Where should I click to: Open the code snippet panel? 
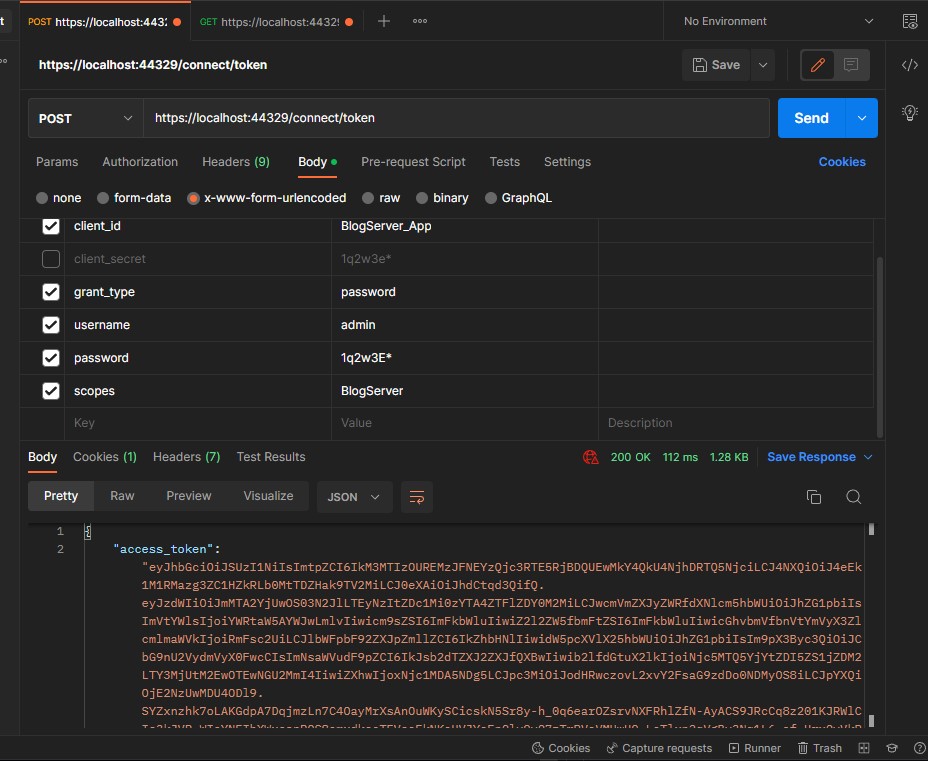click(909, 64)
